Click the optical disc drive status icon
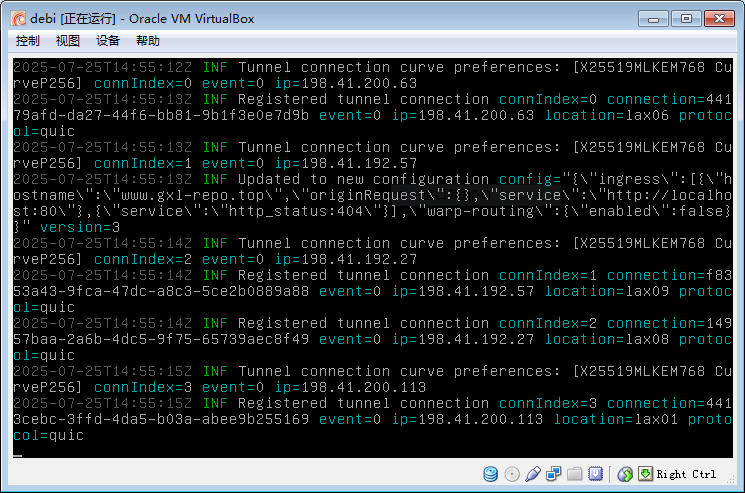 pyautogui.click(x=512, y=474)
